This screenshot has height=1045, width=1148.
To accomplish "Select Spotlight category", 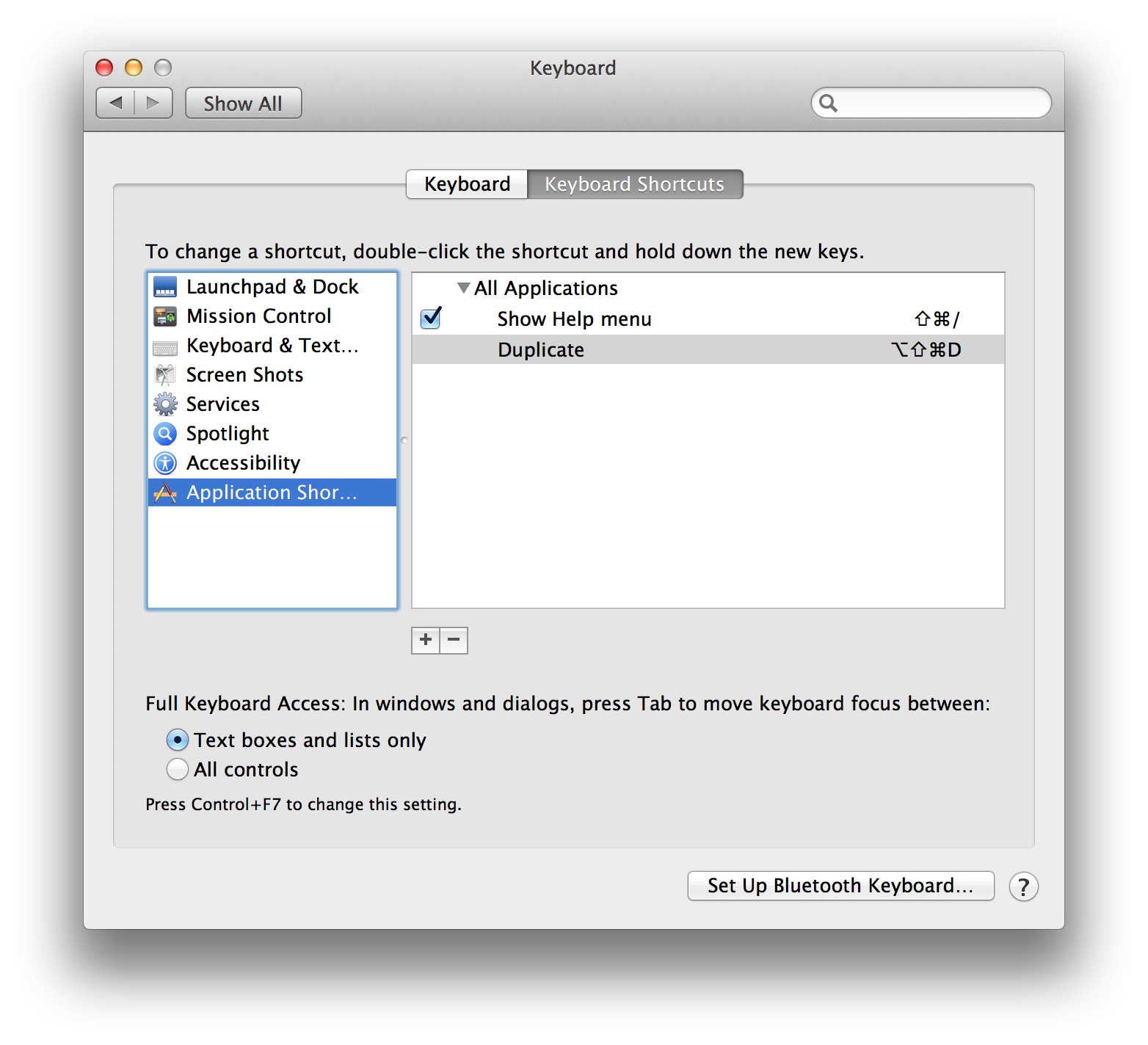I will click(272, 434).
